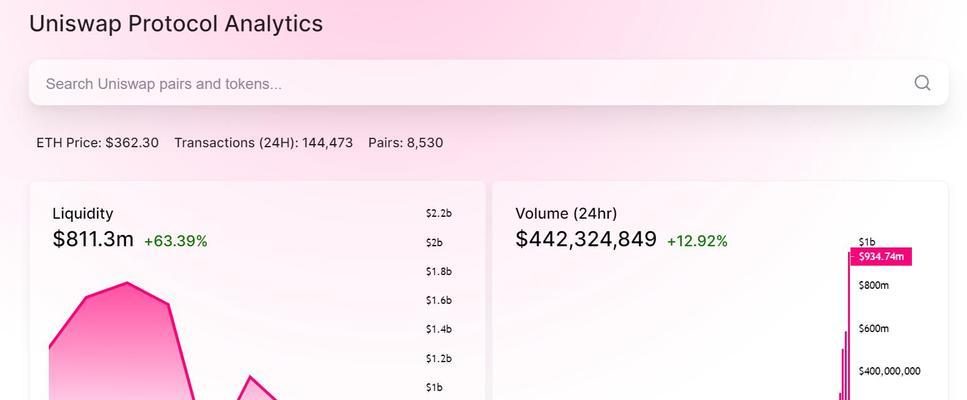Focus the Search Uniswap pairs and tokens field
This screenshot has height=400, width=967.
488,83
